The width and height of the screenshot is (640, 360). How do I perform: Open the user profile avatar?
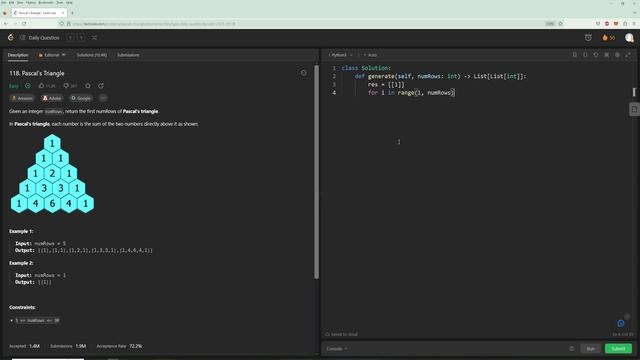click(629, 38)
